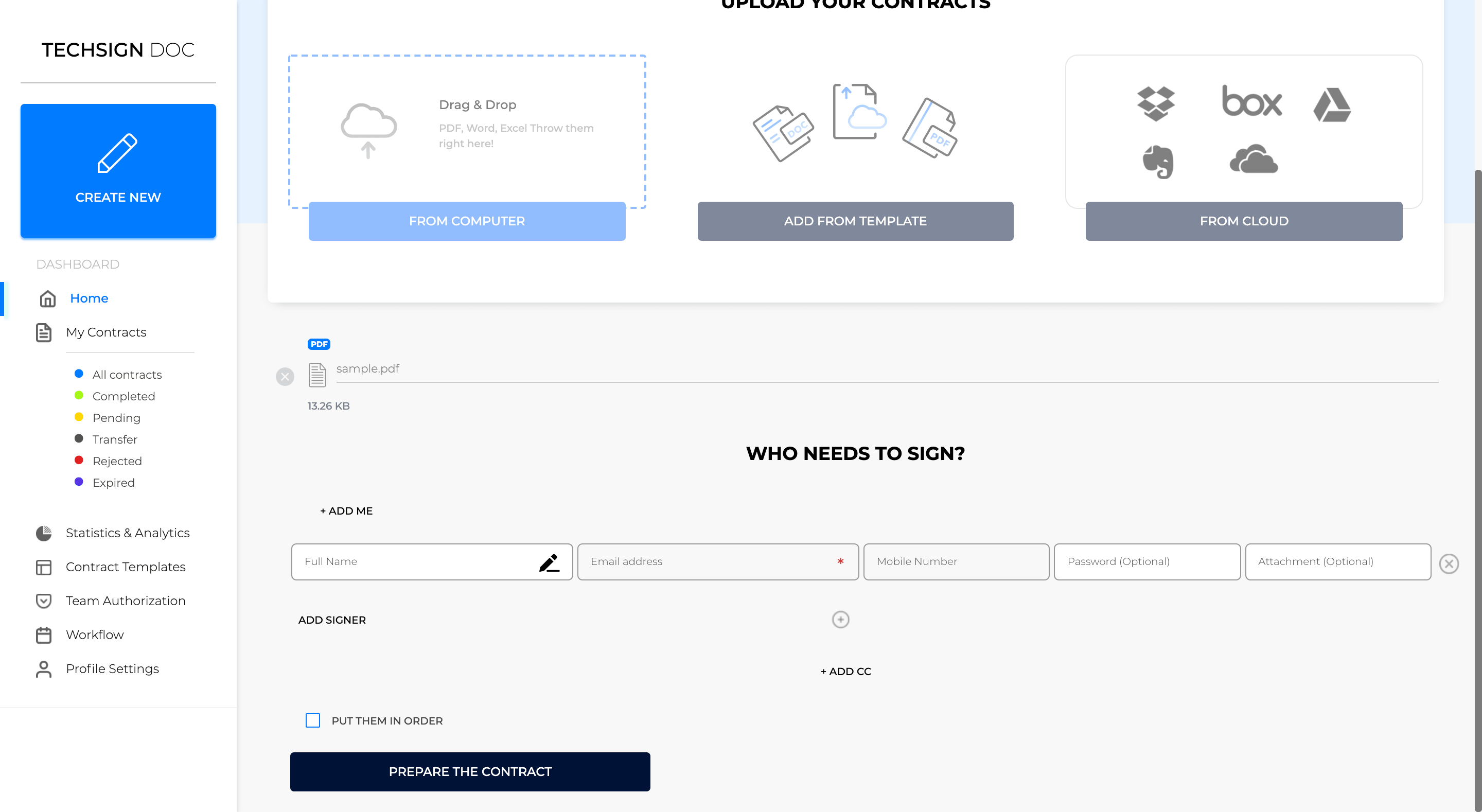The height and width of the screenshot is (812, 1482).
Task: Click the cloud upload icon in drop zone
Action: (x=369, y=131)
